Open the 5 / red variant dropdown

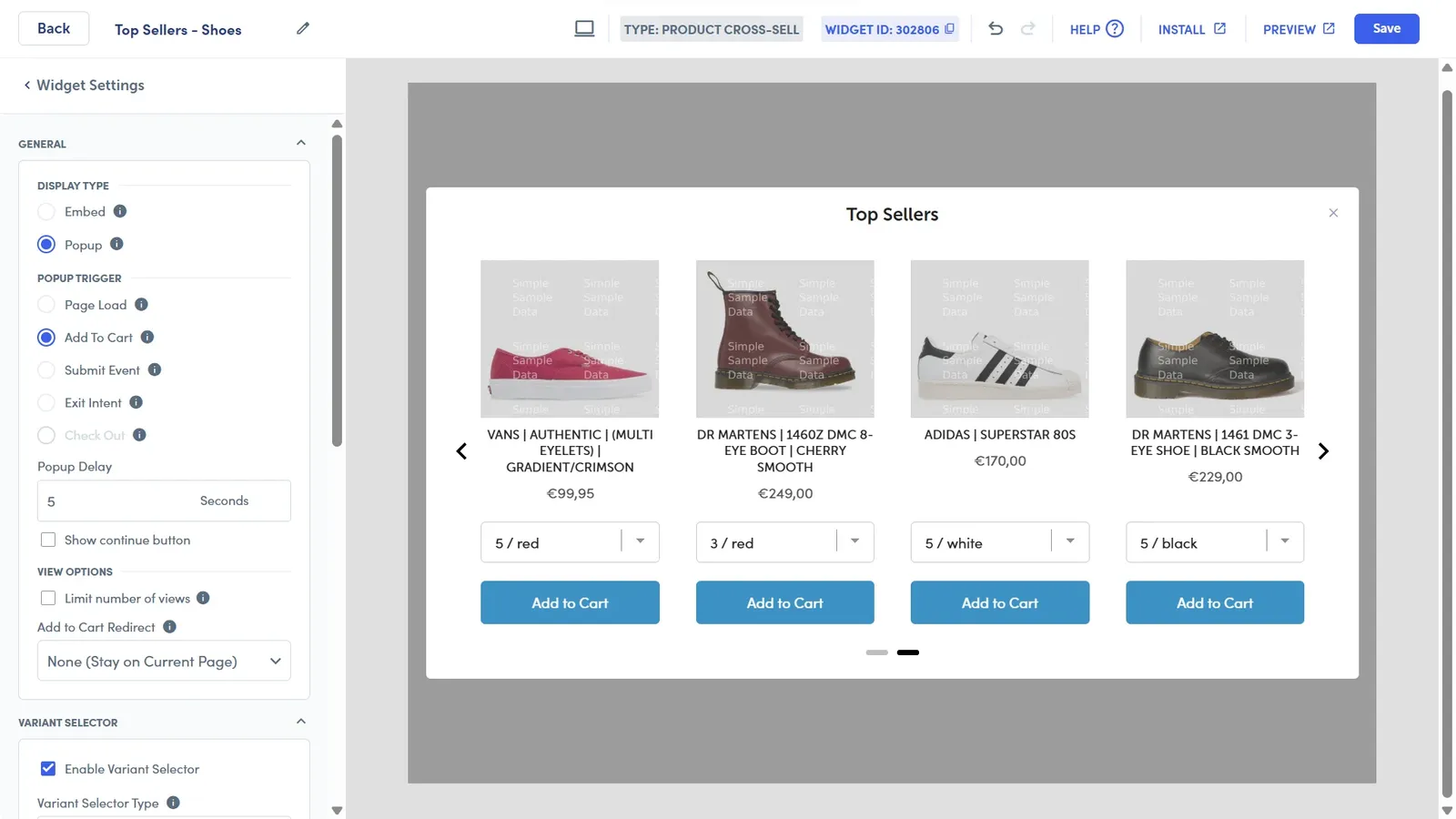pos(570,542)
